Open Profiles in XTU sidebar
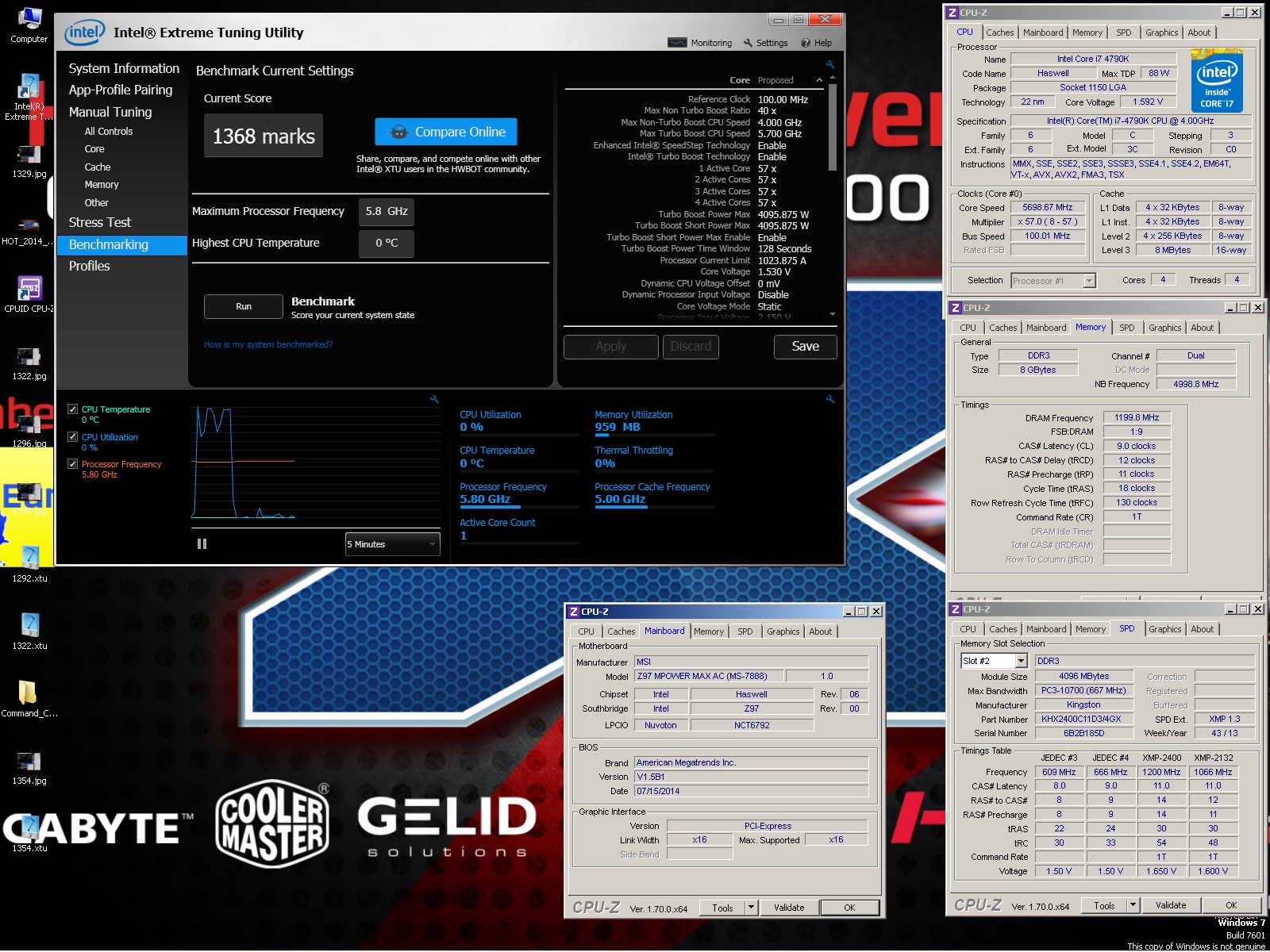1270x952 pixels. coord(89,266)
